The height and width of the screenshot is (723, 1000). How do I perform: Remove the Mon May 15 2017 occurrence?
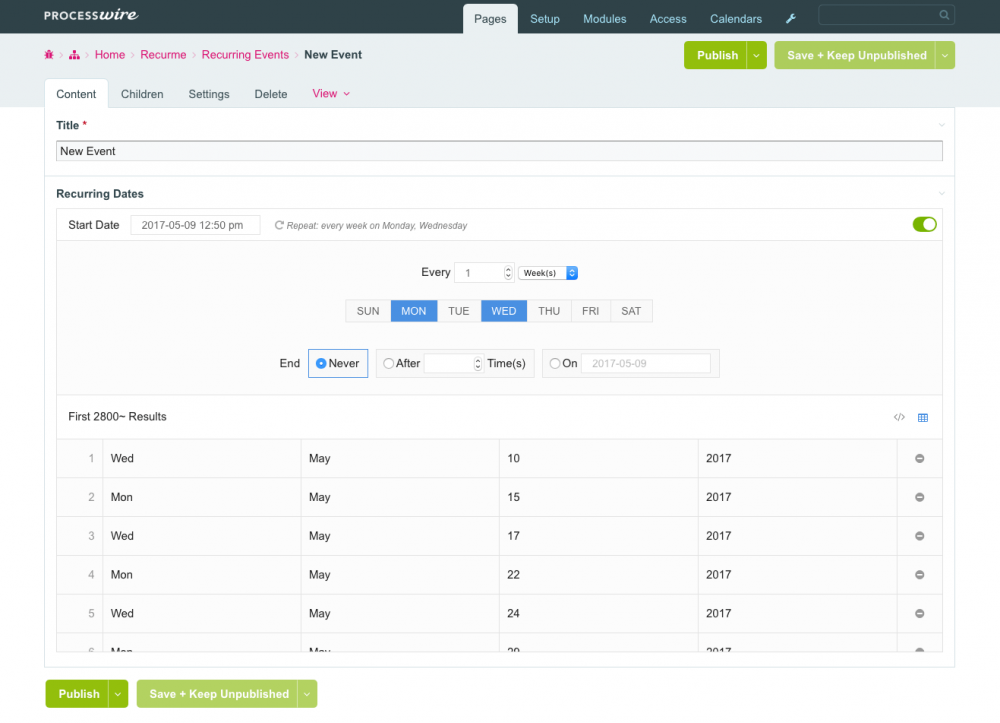[919, 497]
